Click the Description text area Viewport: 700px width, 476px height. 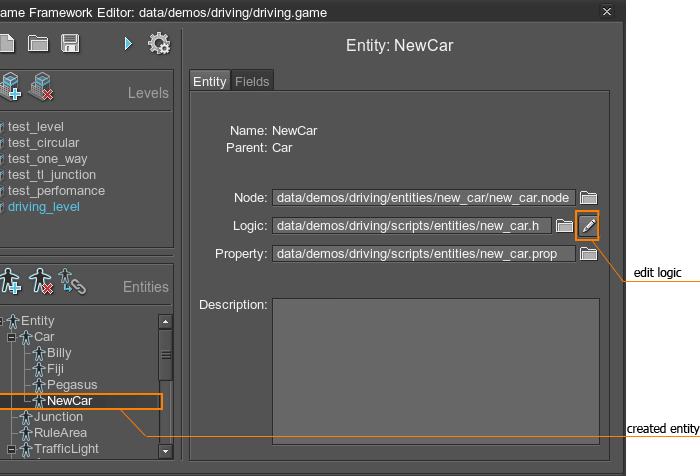point(435,370)
